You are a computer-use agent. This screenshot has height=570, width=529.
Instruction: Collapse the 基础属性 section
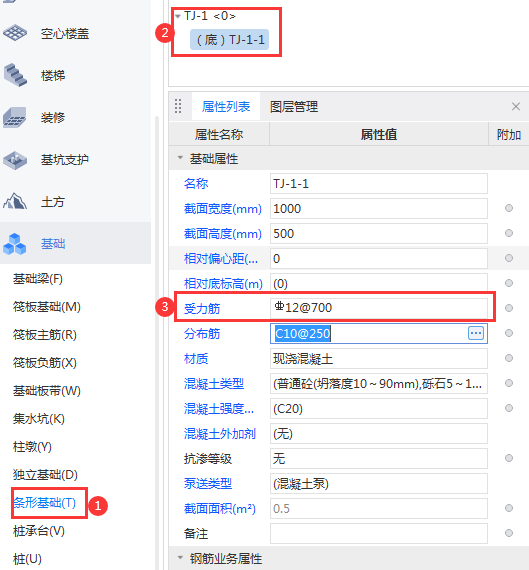[180, 158]
